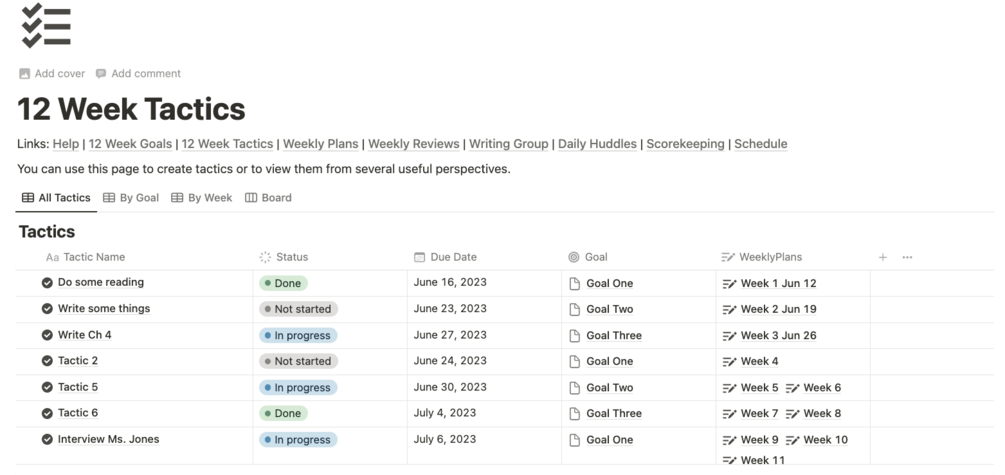This screenshot has width=1005, height=475.
Task: Open the Due Date column header menu
Action: [452, 257]
